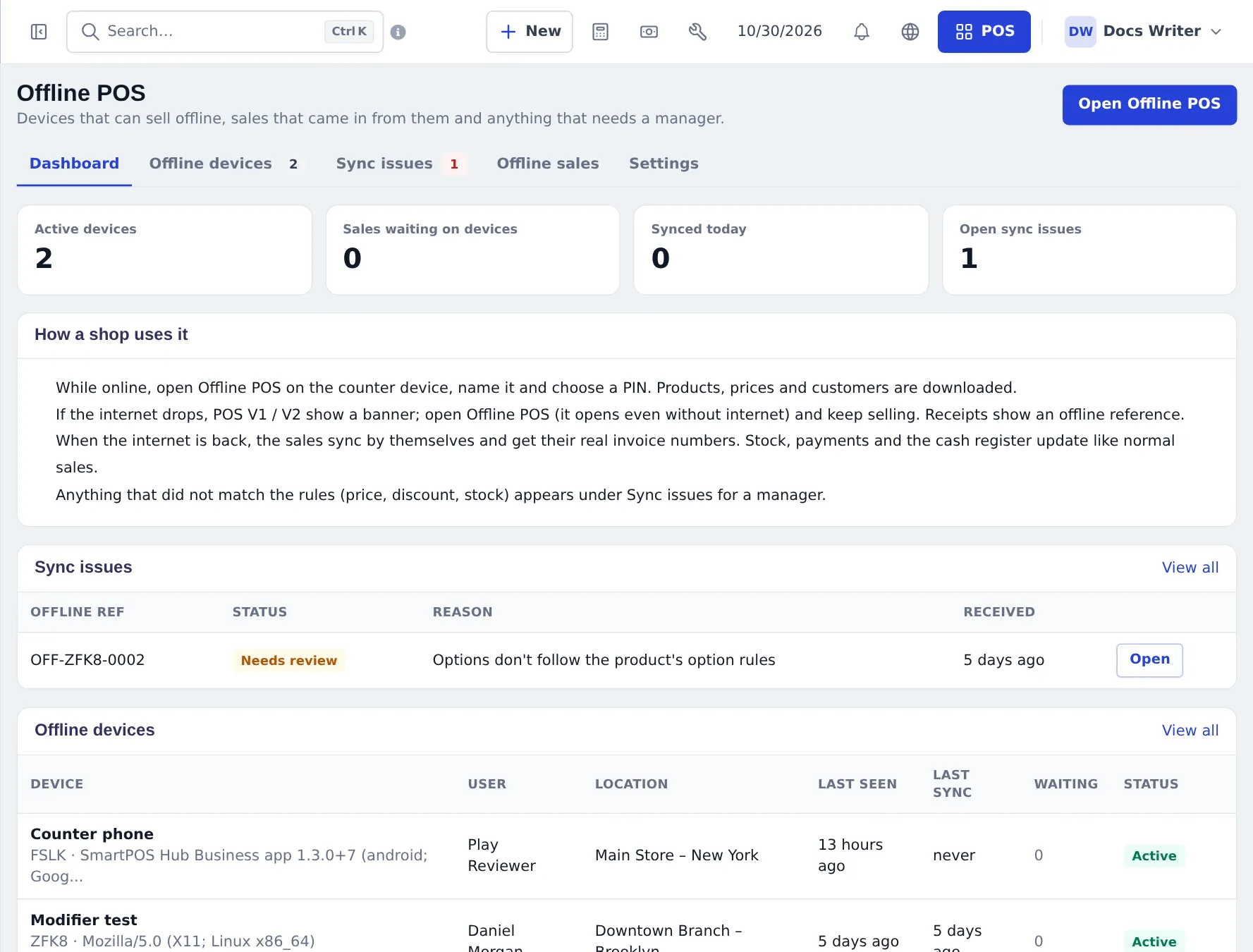This screenshot has width=1253, height=952.
Task: Click the issue reason about option rules
Action: pos(604,660)
